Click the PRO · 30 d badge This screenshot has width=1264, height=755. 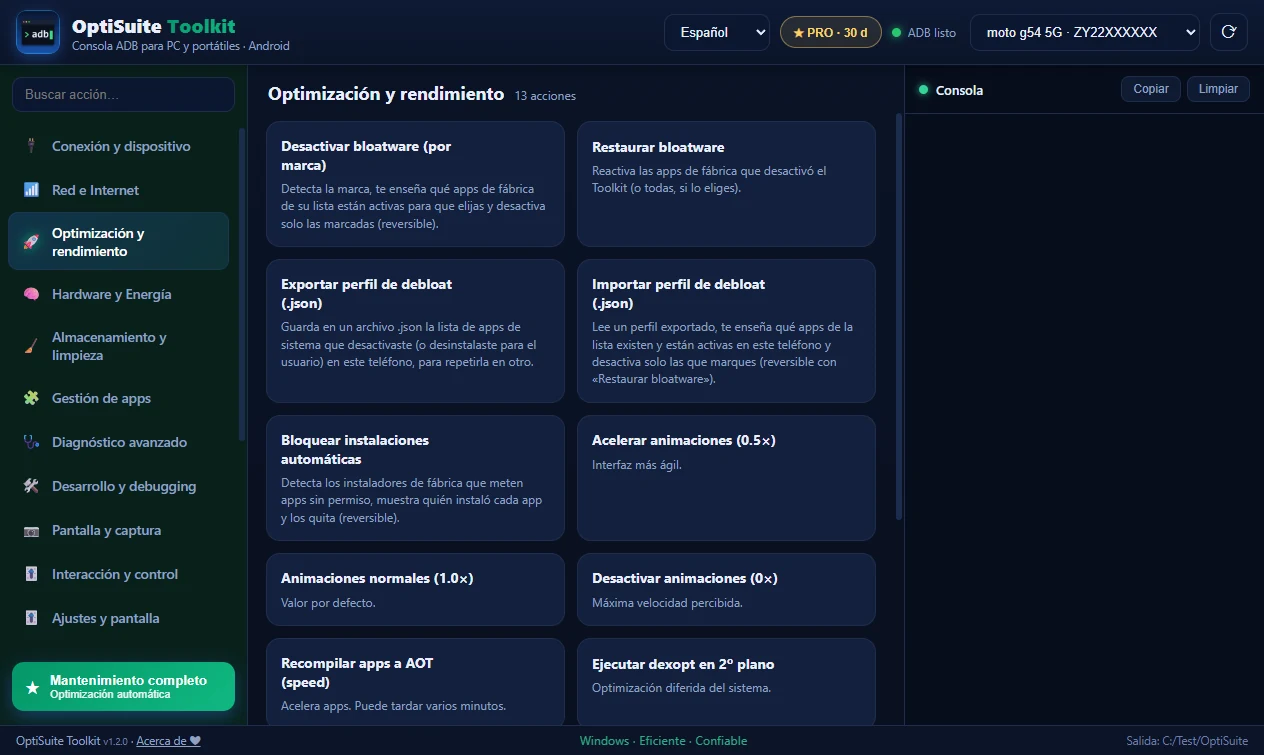pyautogui.click(x=830, y=32)
